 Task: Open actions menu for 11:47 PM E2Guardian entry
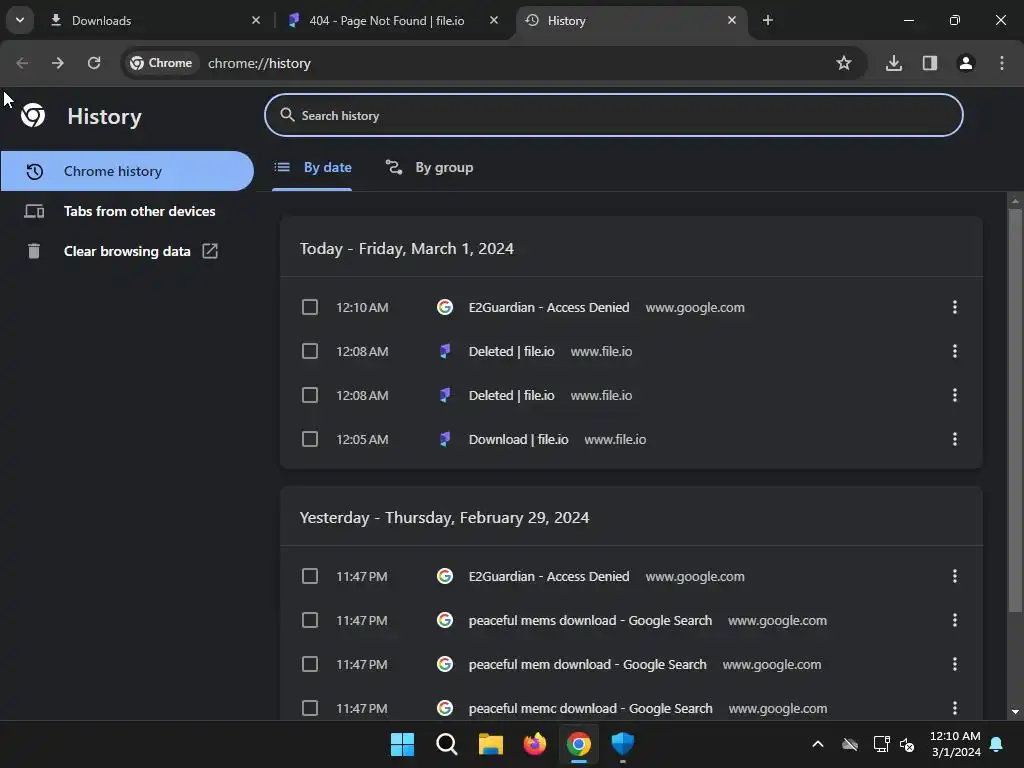tap(955, 576)
